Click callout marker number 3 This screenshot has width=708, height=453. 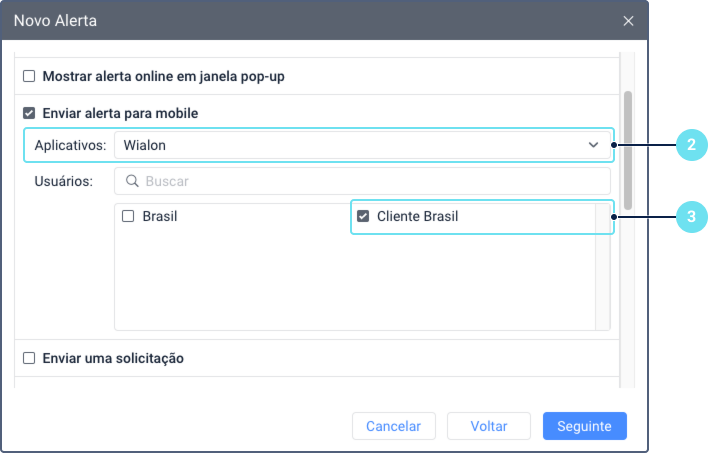coord(691,216)
